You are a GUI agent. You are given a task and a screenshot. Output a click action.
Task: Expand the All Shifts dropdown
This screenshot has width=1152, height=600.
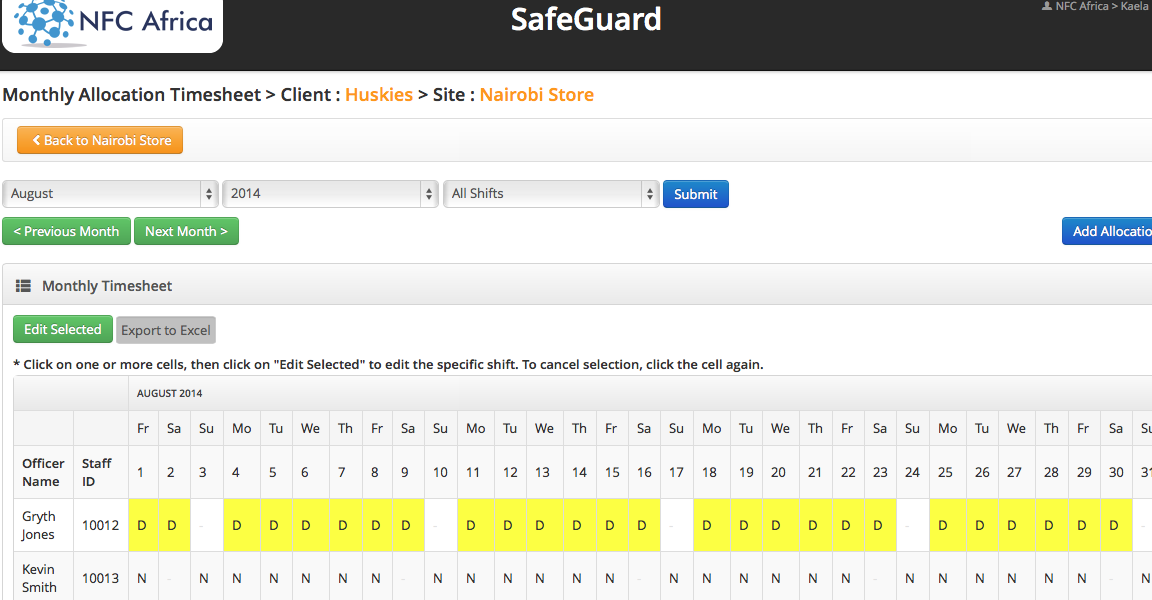tap(551, 194)
